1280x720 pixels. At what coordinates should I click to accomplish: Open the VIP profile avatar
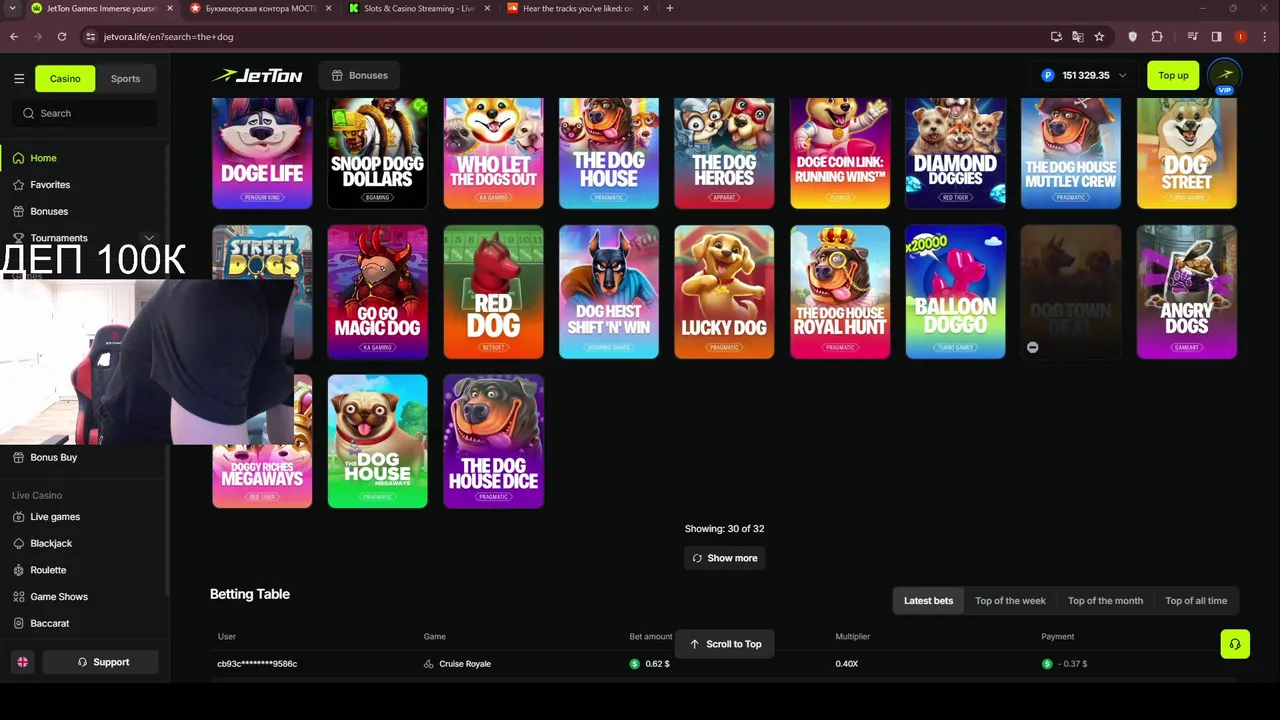pos(1224,76)
